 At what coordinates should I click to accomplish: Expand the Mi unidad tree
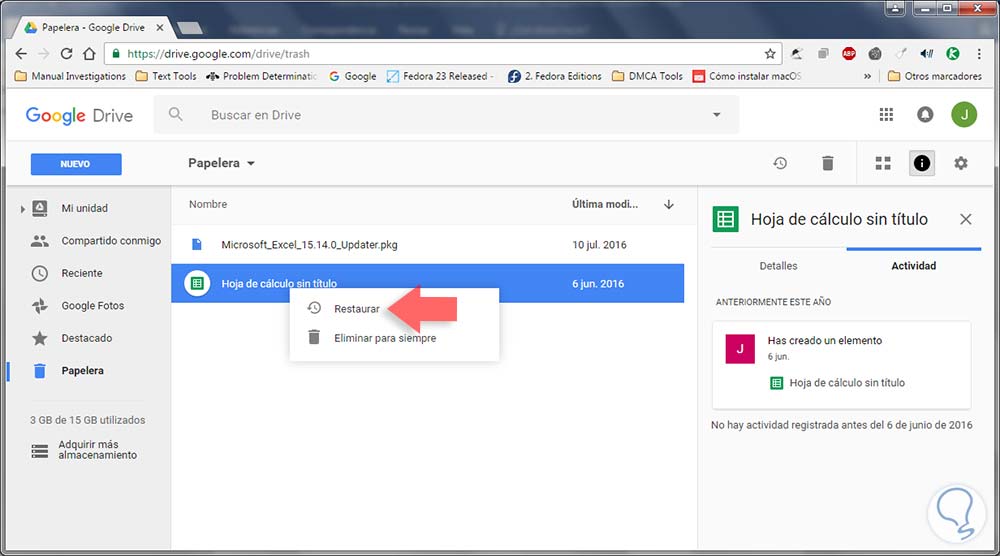(x=22, y=208)
